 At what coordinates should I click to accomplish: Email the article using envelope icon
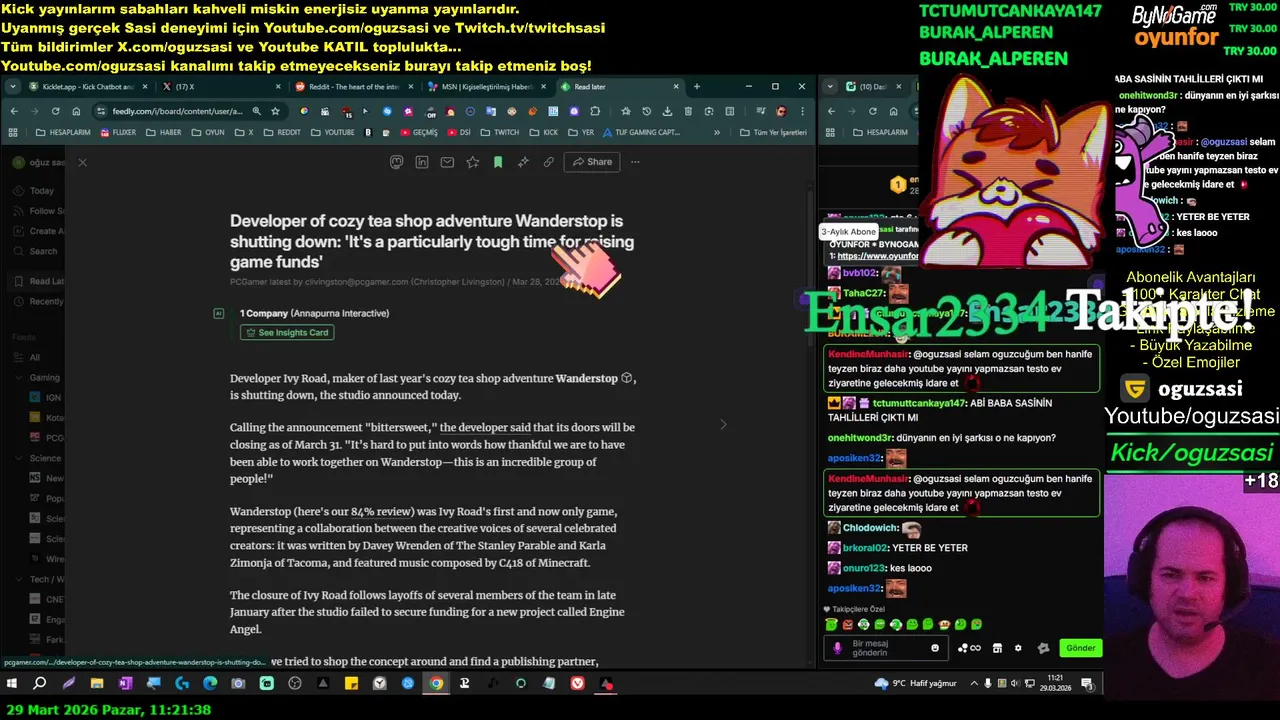[447, 162]
